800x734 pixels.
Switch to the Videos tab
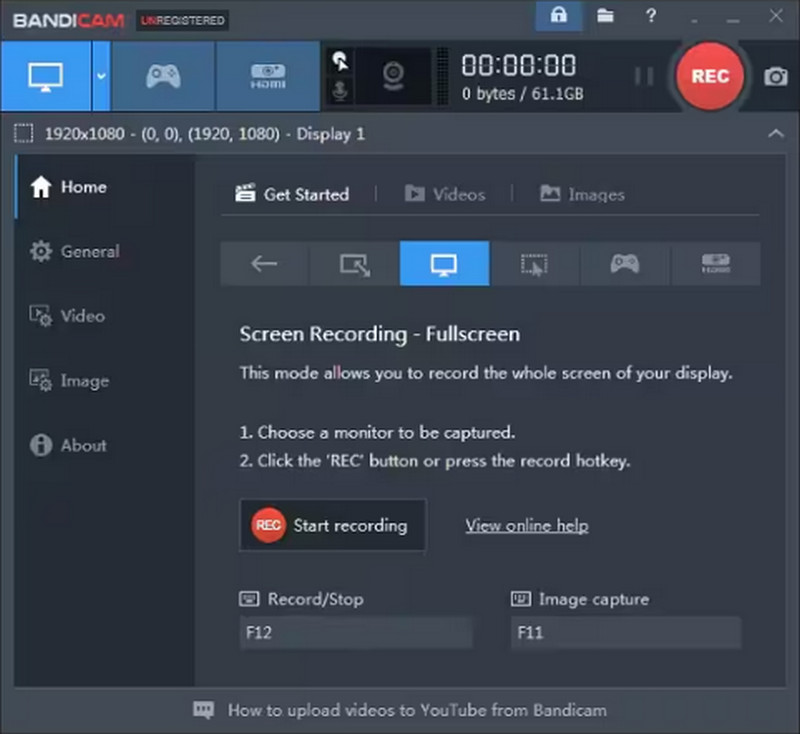click(445, 194)
